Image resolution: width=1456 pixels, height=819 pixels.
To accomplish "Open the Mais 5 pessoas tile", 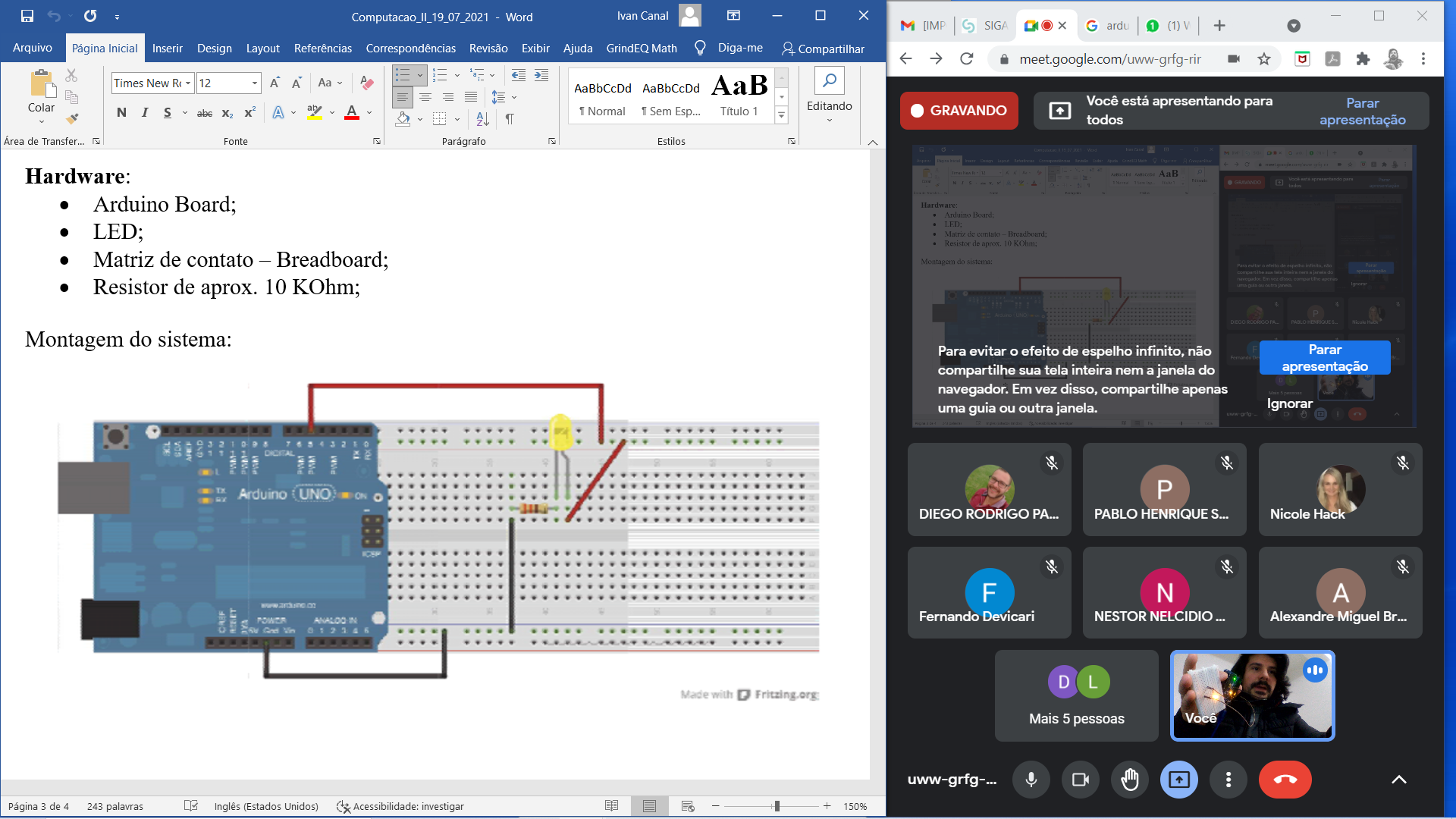I will click(x=1077, y=696).
